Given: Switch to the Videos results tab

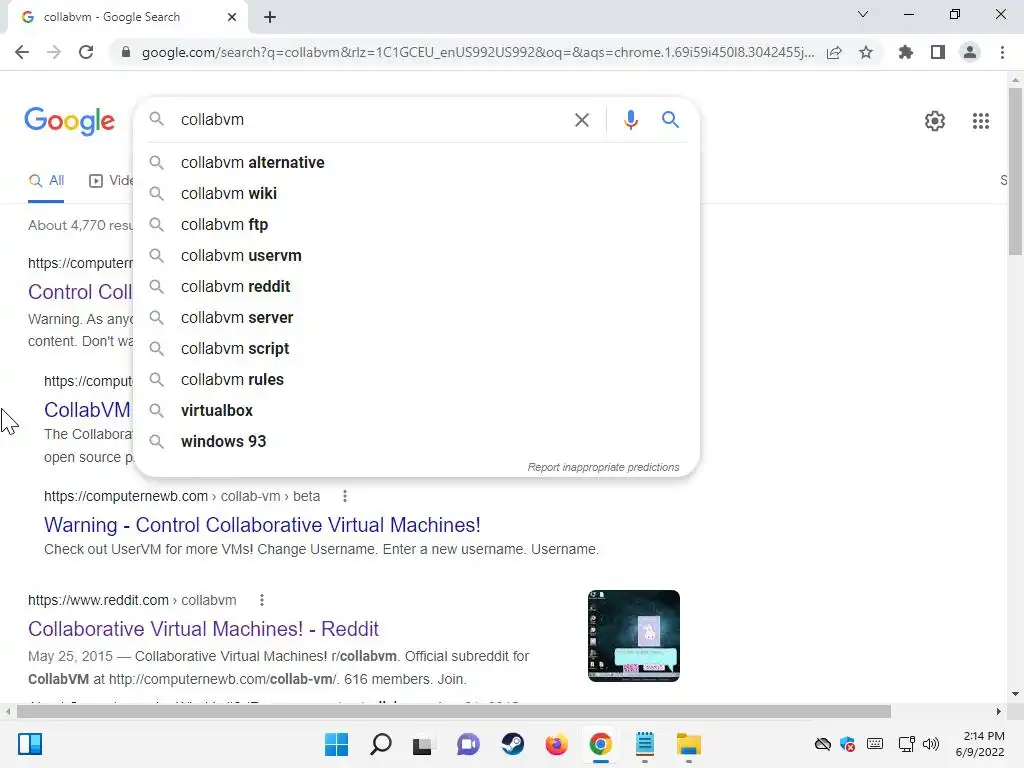Looking at the screenshot, I should point(111,180).
